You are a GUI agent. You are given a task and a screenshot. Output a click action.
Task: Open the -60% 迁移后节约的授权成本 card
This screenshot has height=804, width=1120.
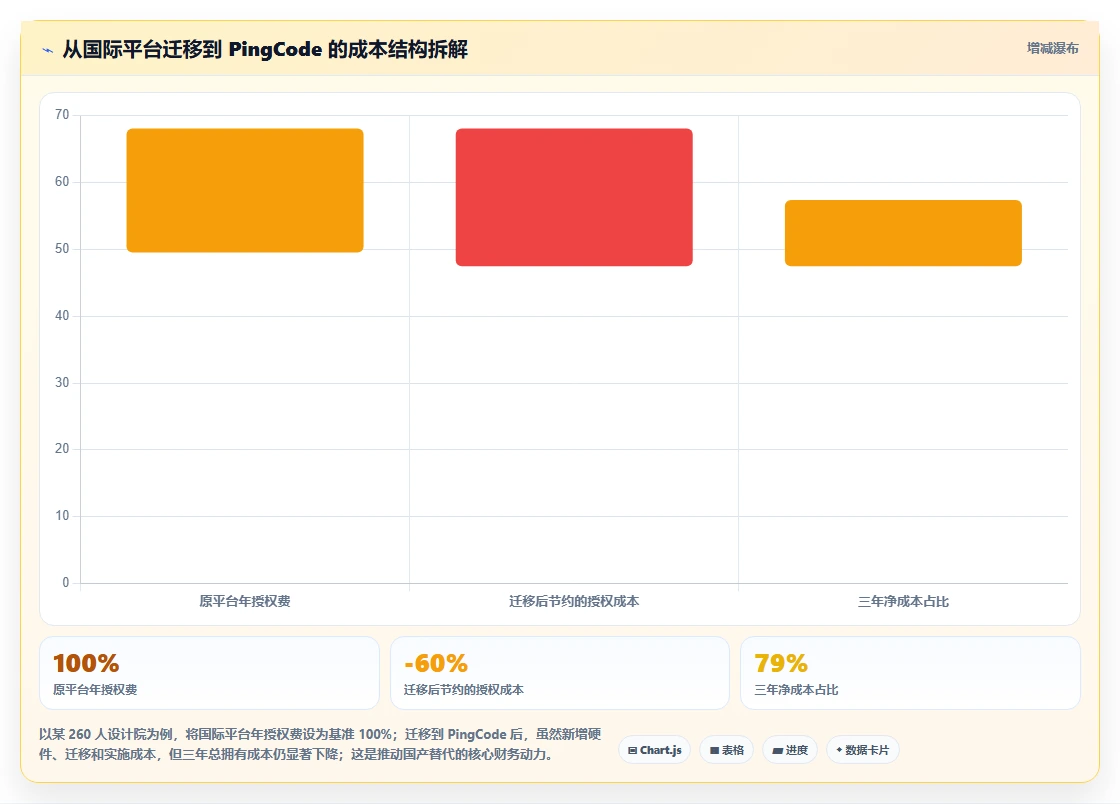coord(560,673)
